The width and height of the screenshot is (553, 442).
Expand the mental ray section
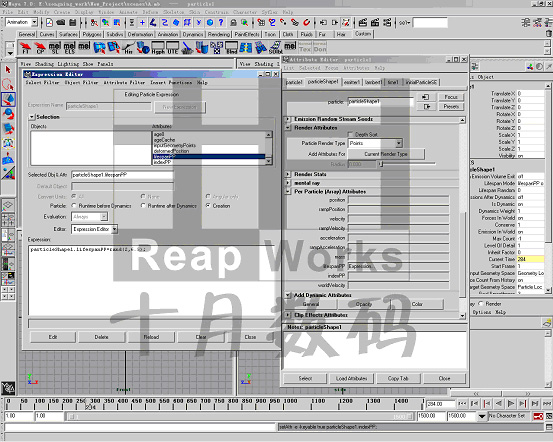coord(288,183)
